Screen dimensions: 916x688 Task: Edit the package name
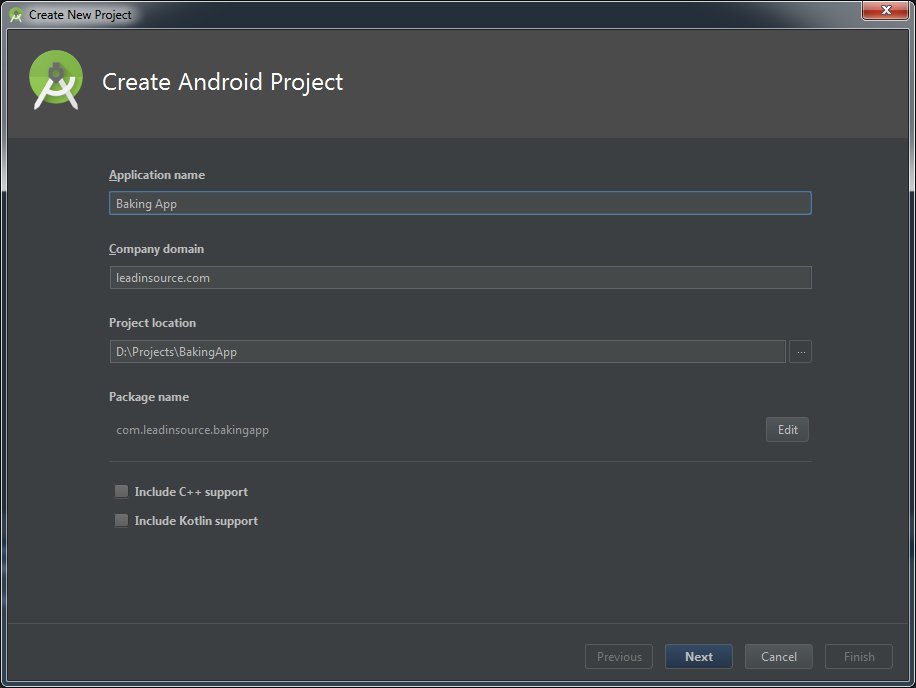point(787,429)
